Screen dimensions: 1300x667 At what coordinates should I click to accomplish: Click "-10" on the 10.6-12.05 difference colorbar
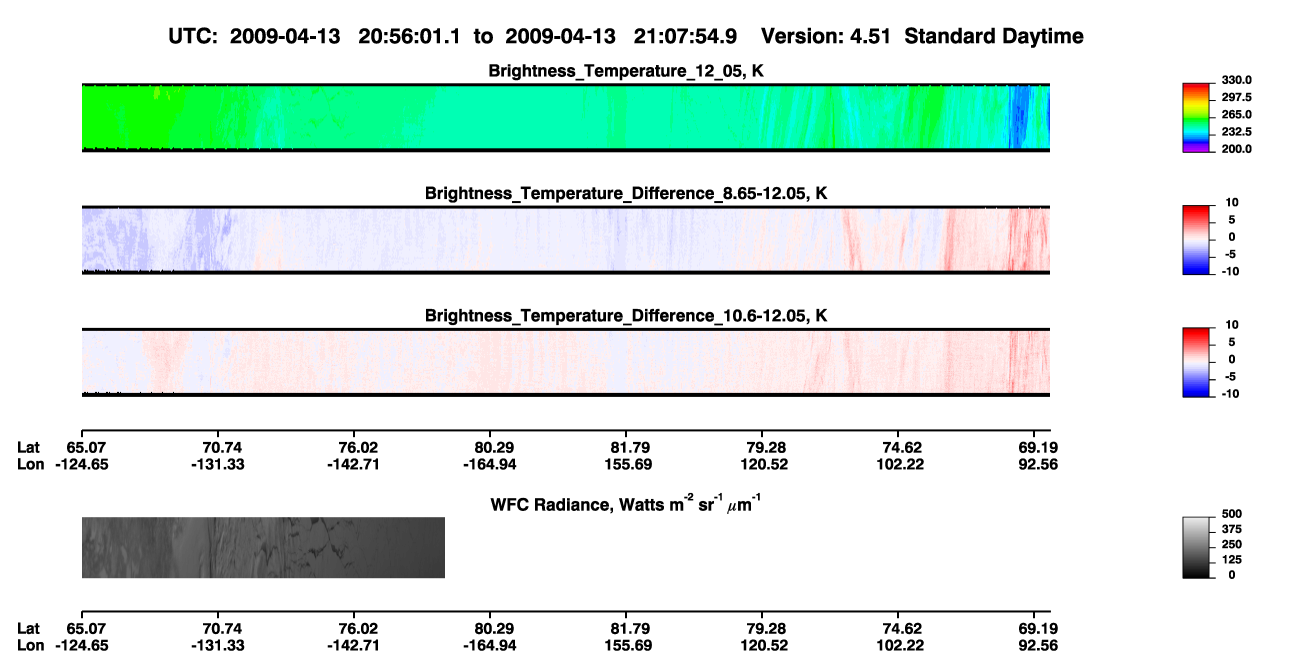coord(1233,393)
